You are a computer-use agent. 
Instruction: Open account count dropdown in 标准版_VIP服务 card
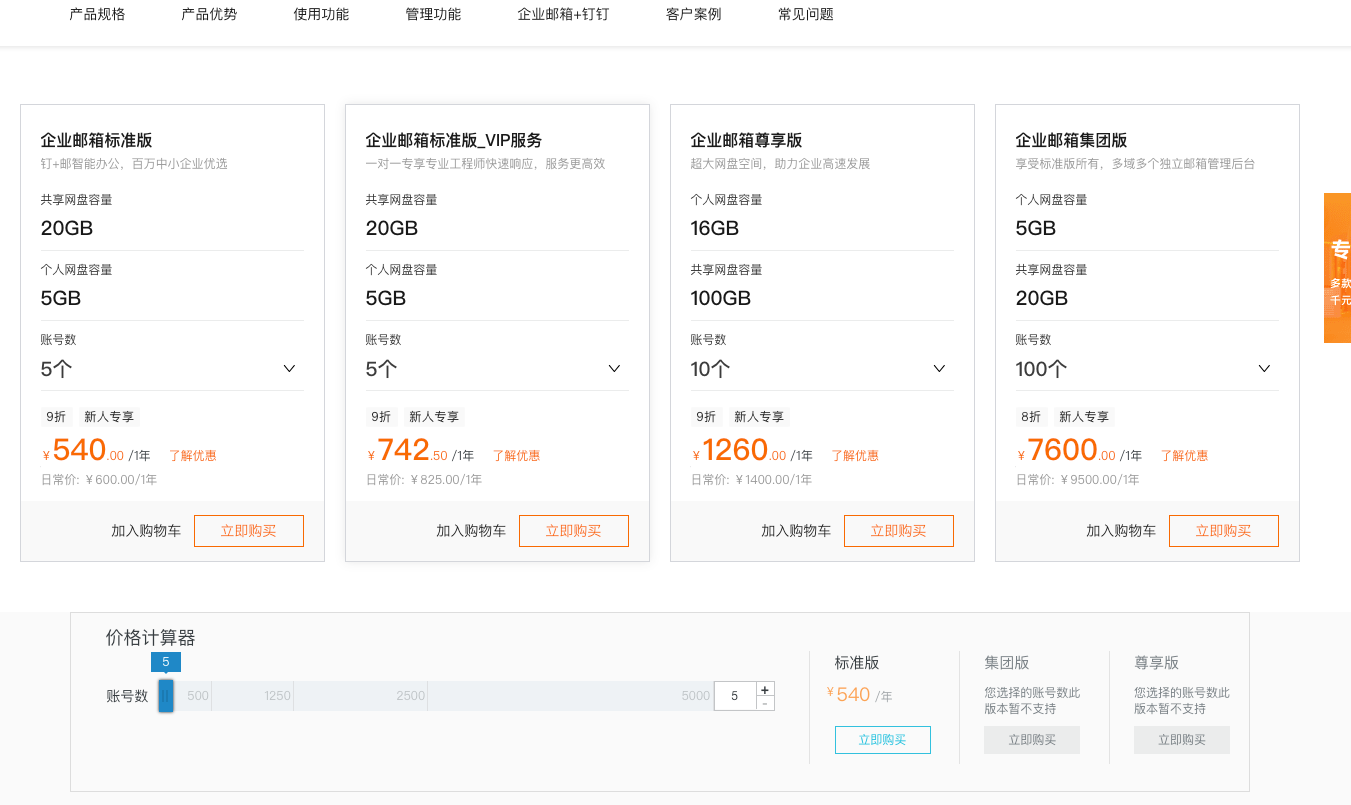pos(497,369)
